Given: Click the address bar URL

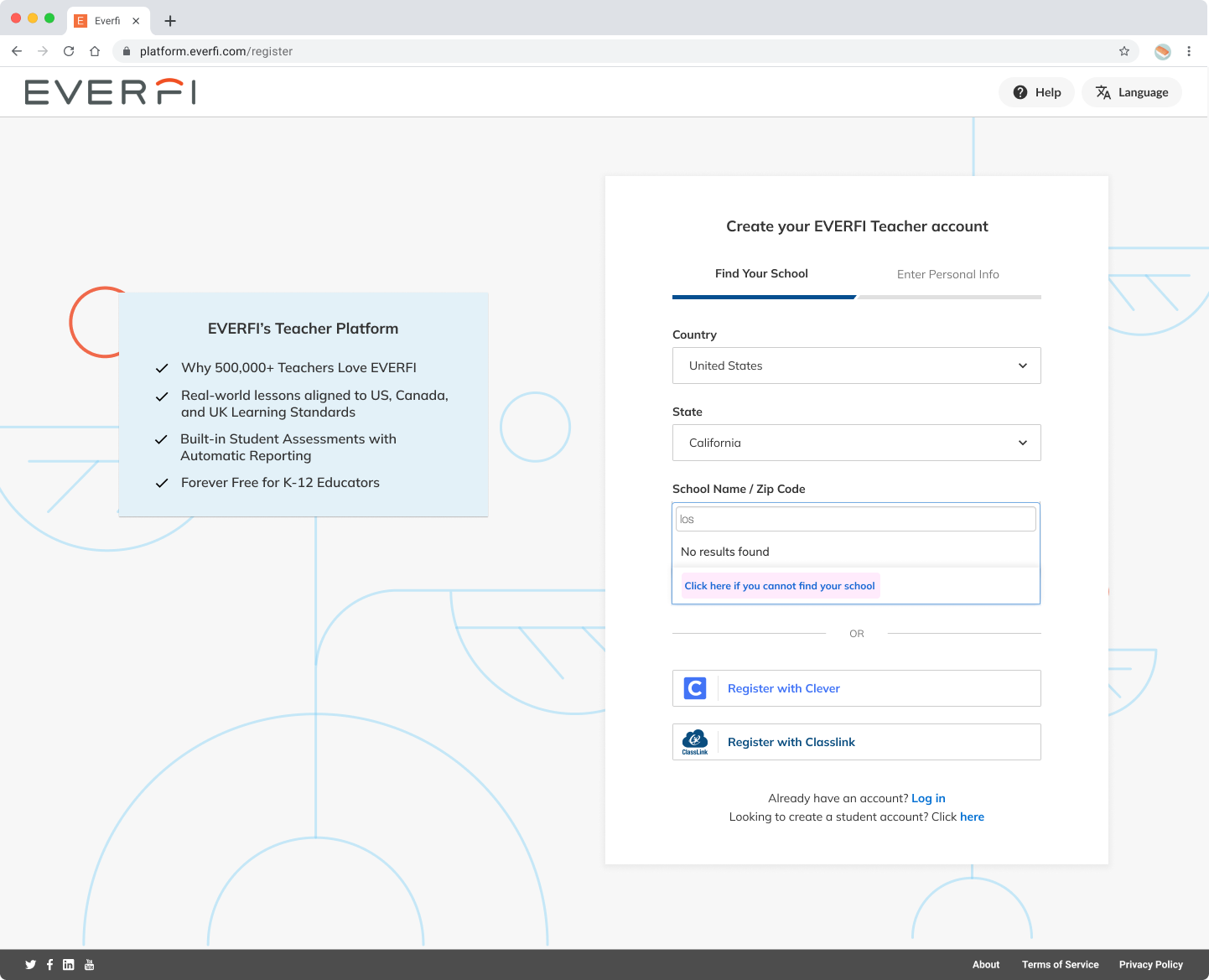Looking at the screenshot, I should point(216,51).
